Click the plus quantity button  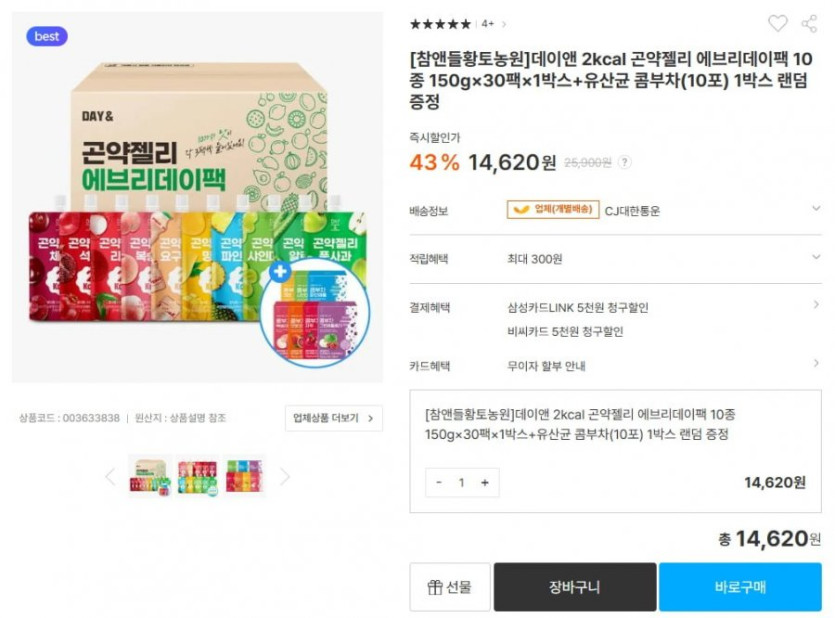point(485,482)
